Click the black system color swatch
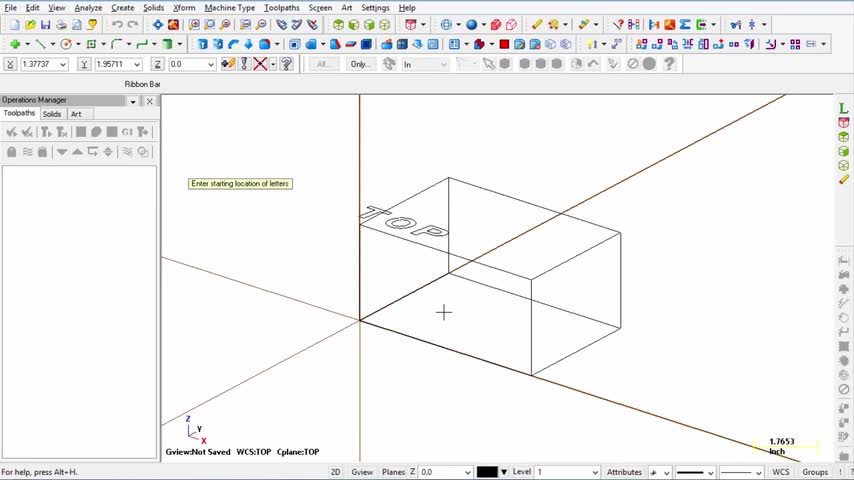The height and width of the screenshot is (480, 854). tap(487, 472)
